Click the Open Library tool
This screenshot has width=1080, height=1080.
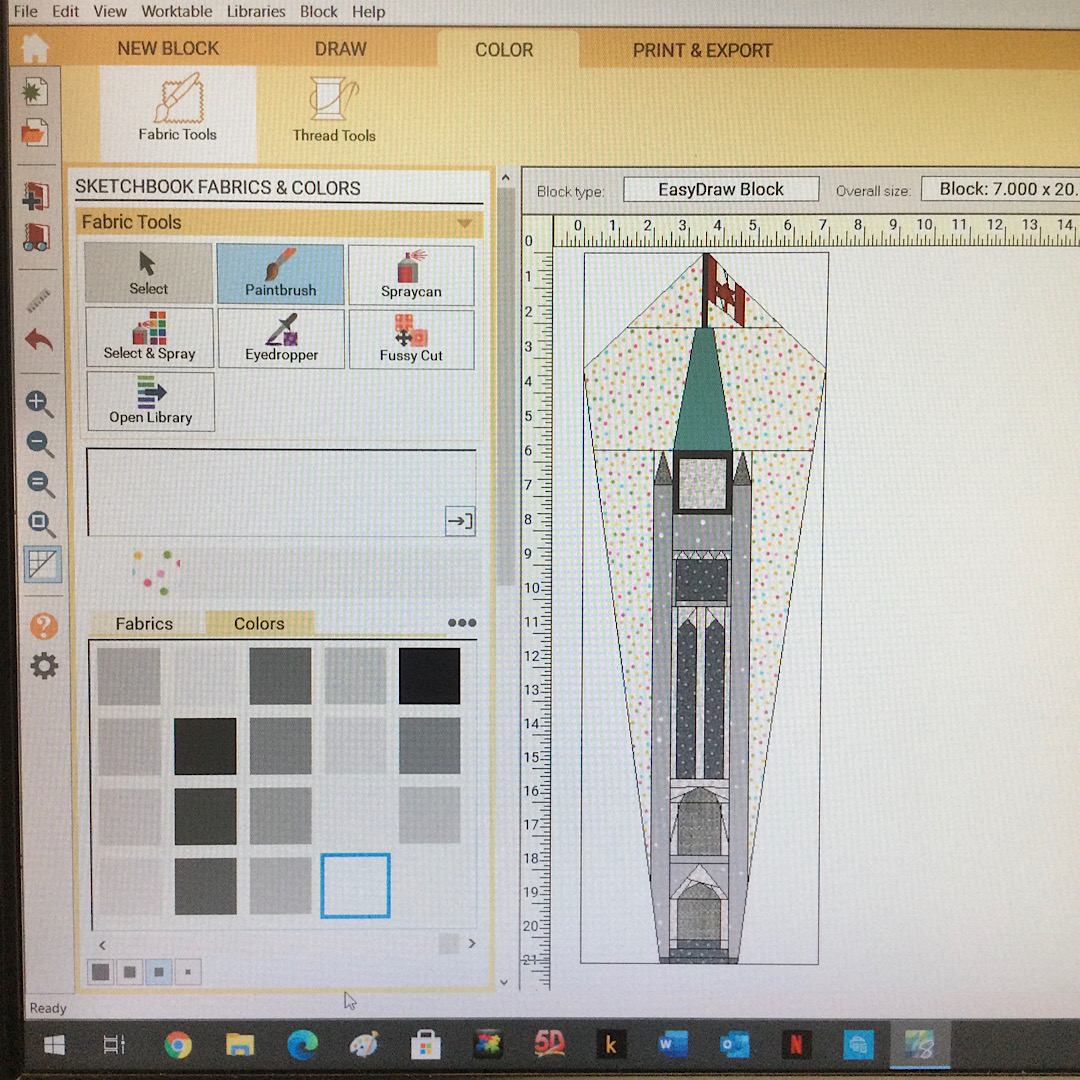[150, 401]
